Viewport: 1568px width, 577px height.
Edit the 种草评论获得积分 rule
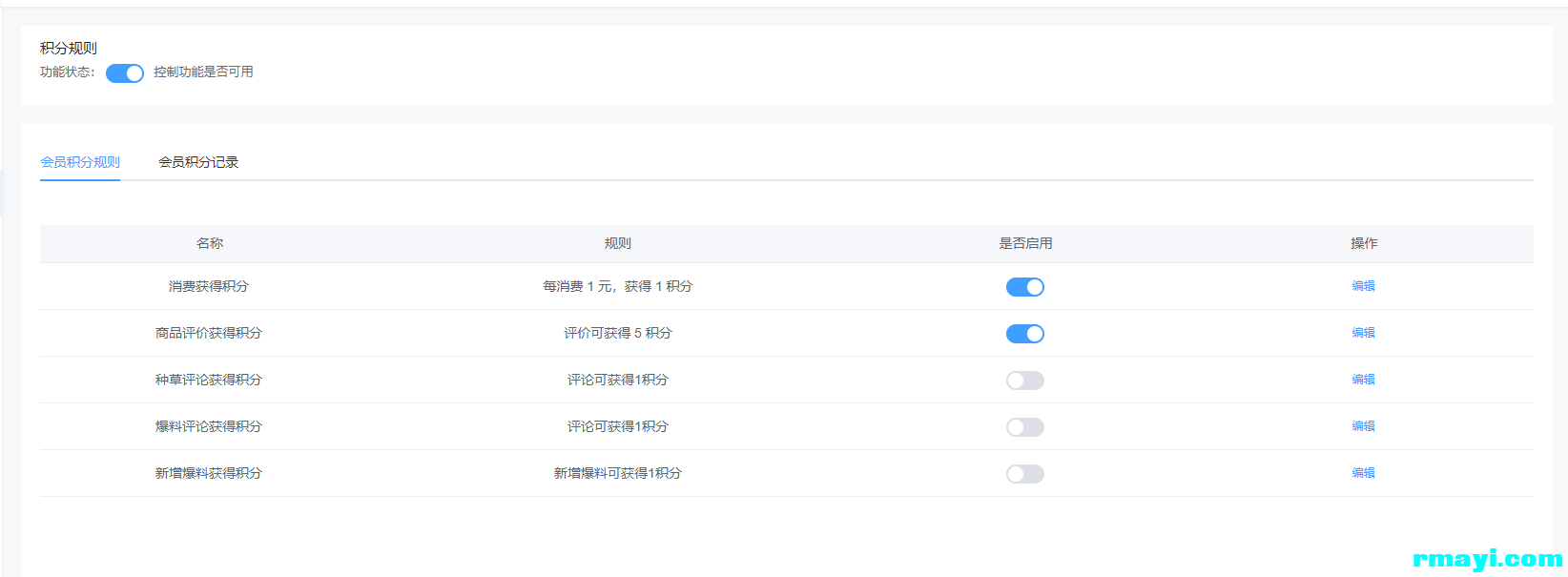coord(1363,380)
